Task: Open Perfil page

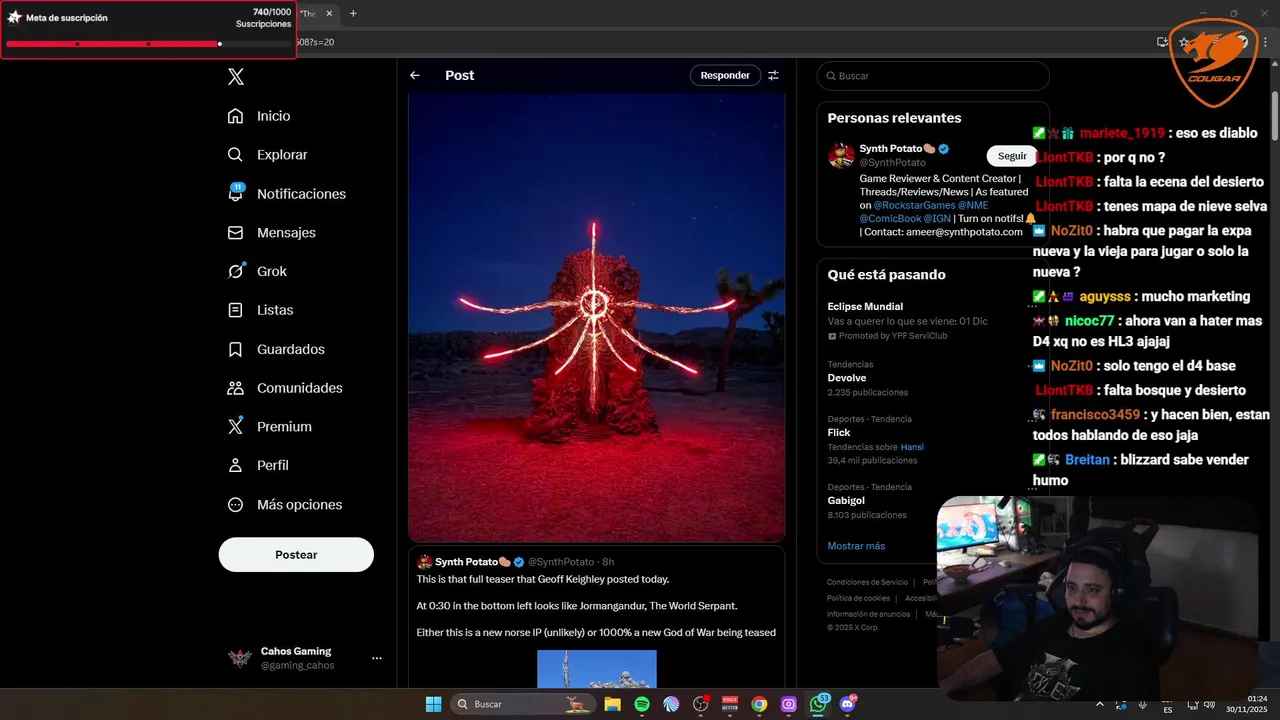Action: 258,465
